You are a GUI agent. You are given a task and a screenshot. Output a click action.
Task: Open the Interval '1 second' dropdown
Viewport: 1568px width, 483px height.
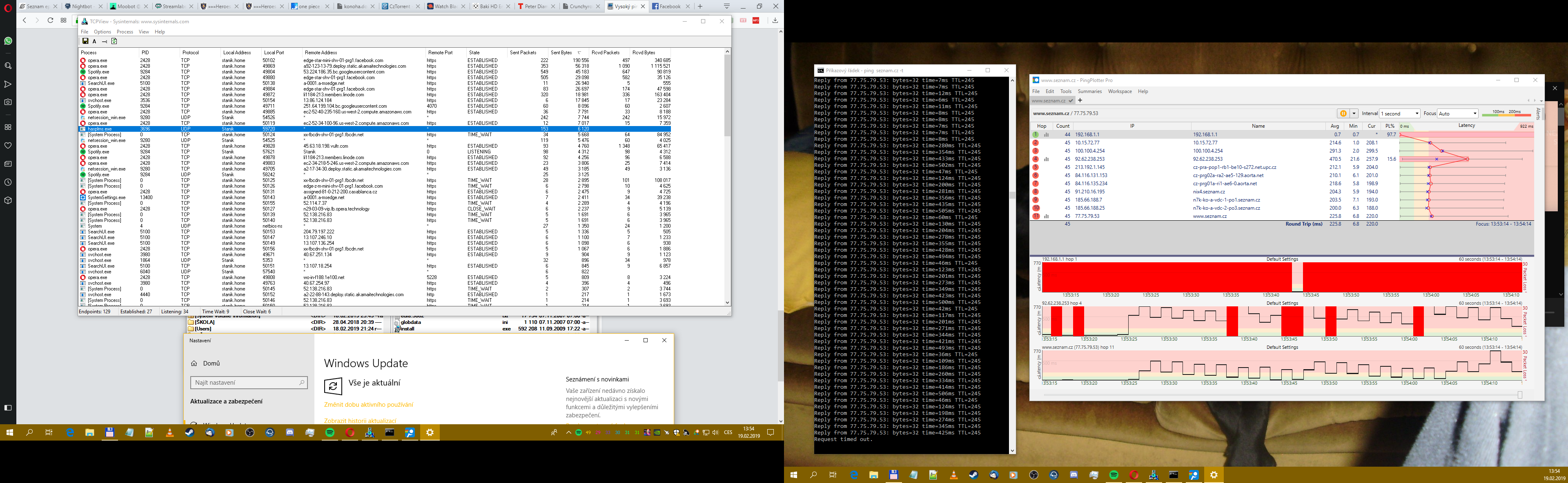(x=1400, y=114)
